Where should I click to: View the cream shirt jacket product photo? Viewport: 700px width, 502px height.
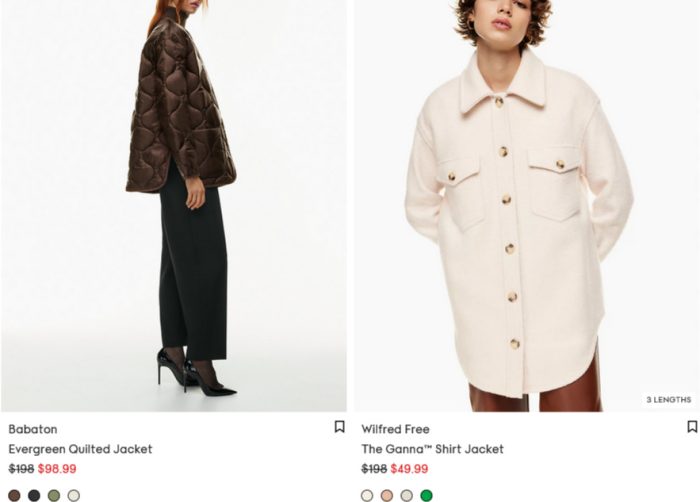[527, 205]
